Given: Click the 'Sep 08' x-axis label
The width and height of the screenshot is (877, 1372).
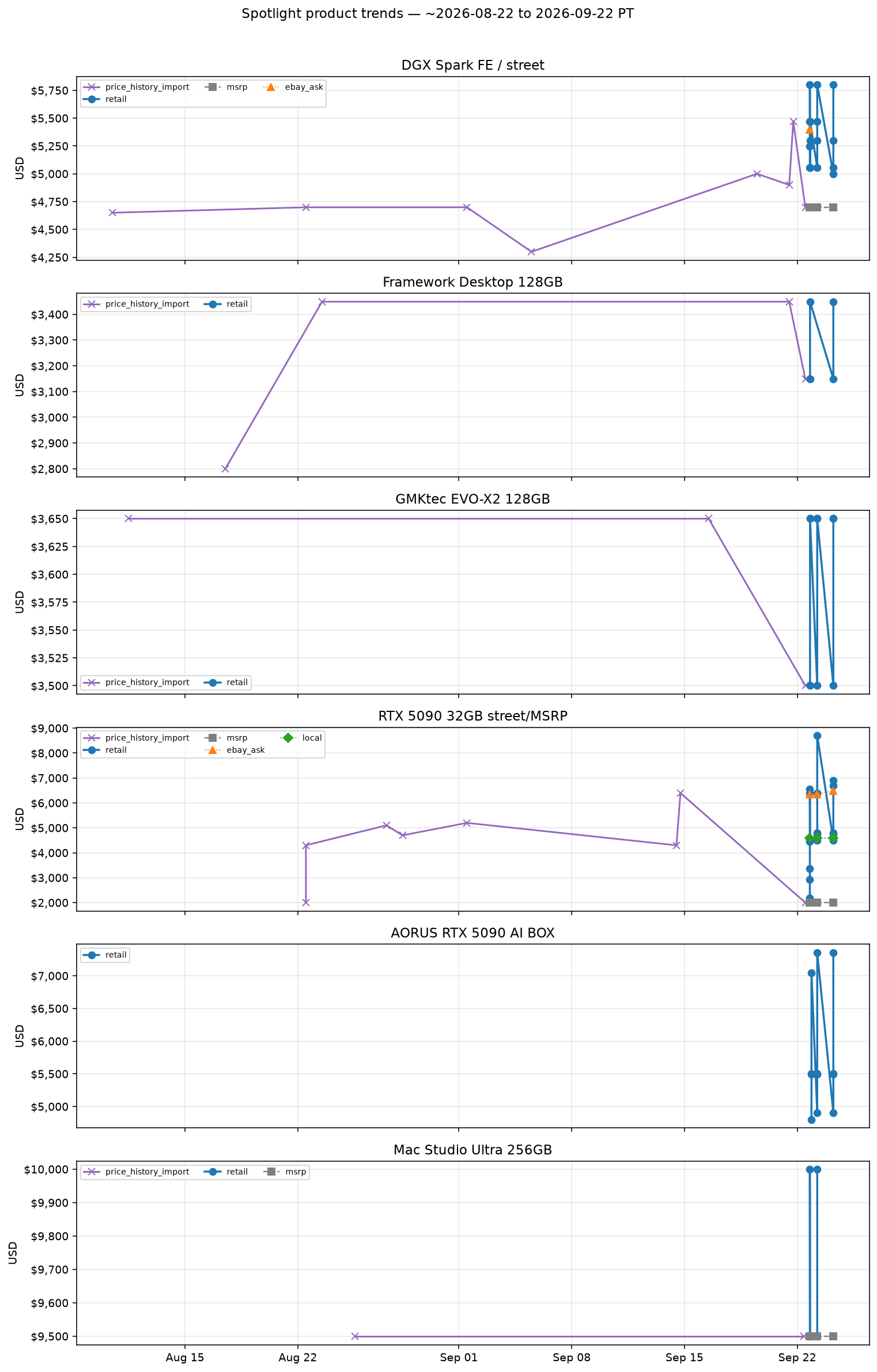Looking at the screenshot, I should (x=572, y=1358).
